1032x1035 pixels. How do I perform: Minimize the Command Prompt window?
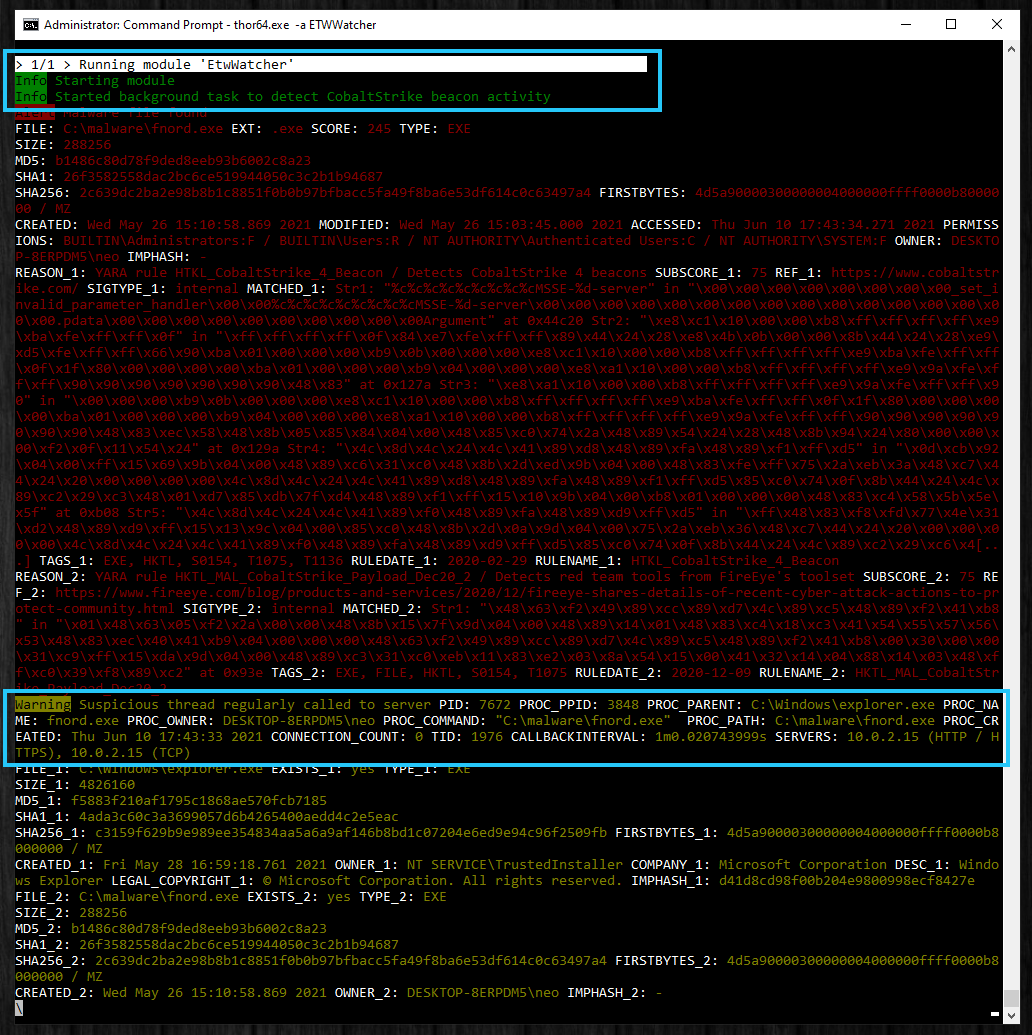click(x=904, y=24)
